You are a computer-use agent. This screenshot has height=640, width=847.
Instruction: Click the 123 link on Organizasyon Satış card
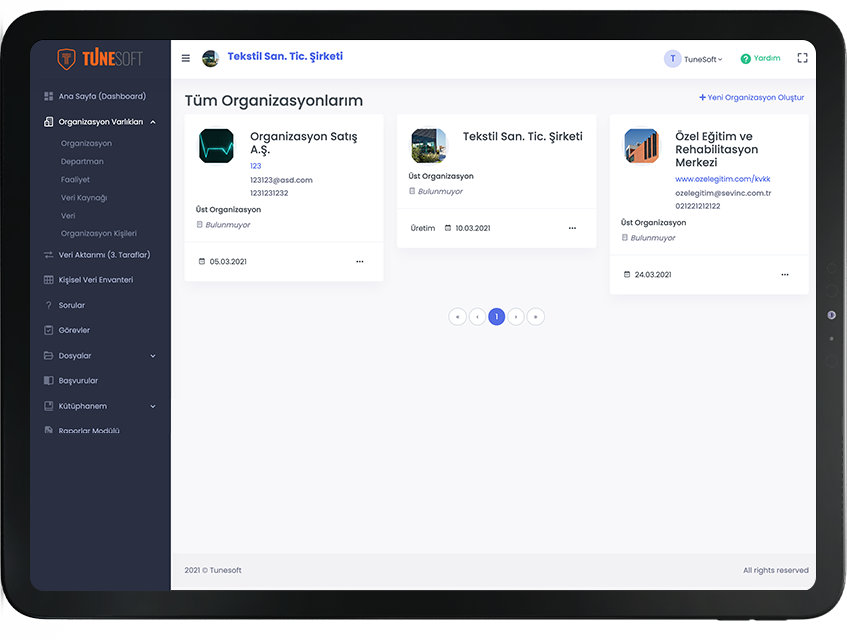(x=256, y=166)
